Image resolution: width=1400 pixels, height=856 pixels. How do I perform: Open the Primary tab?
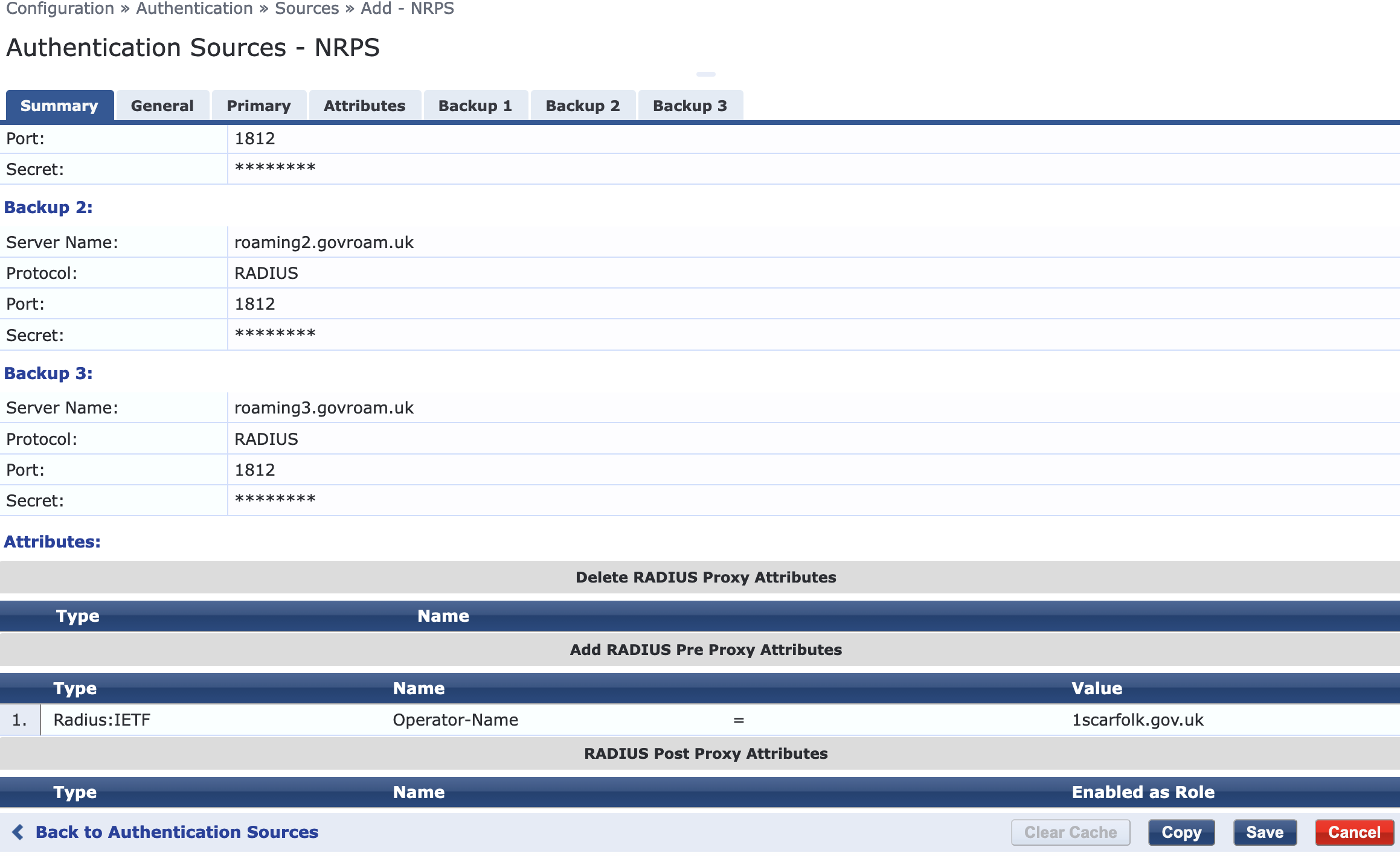click(x=258, y=106)
